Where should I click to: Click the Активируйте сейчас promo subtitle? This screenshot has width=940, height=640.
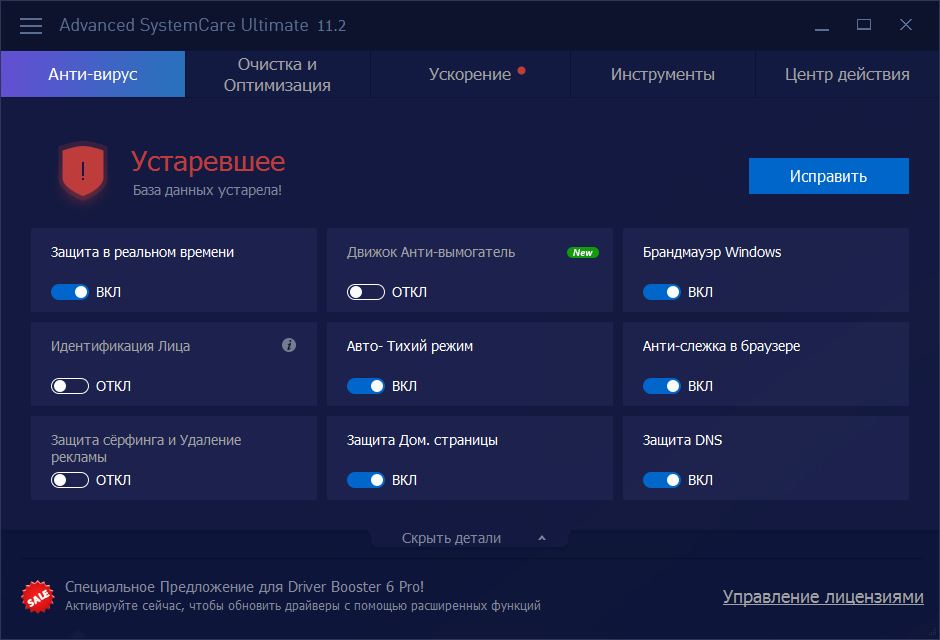coord(303,606)
